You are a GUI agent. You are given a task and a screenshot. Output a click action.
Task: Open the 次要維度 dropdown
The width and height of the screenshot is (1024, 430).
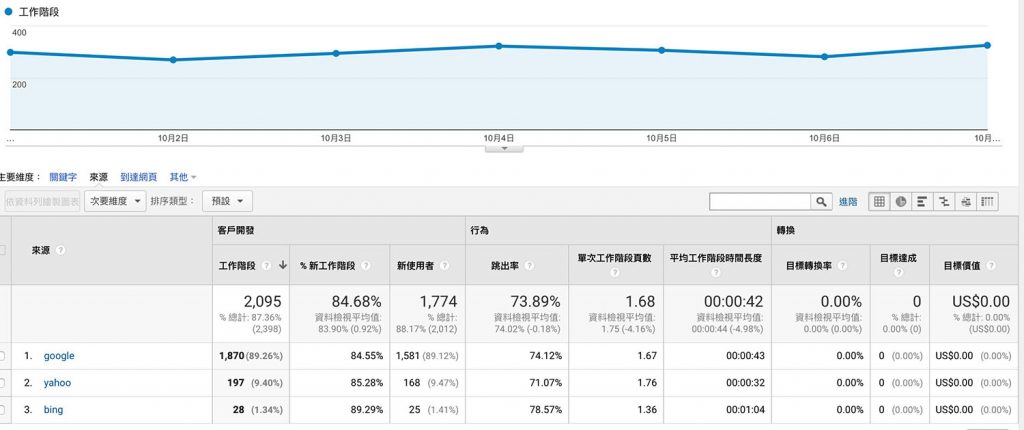[x=115, y=201]
